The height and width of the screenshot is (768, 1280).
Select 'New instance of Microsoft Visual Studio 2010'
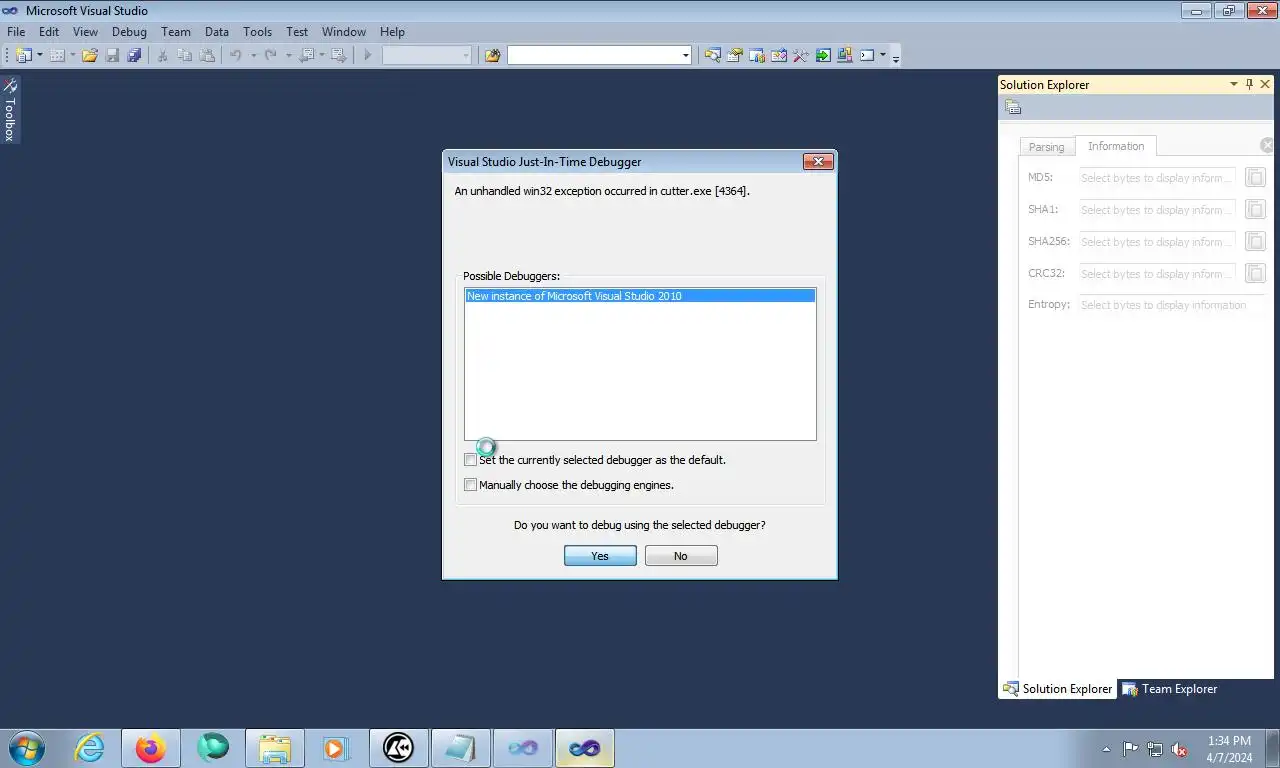(640, 296)
